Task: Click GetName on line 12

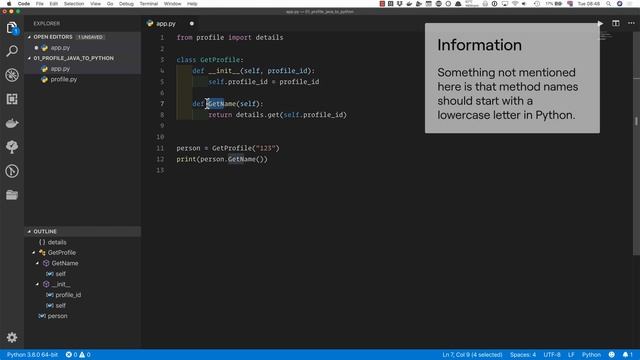Action: pyautogui.click(x=242, y=159)
